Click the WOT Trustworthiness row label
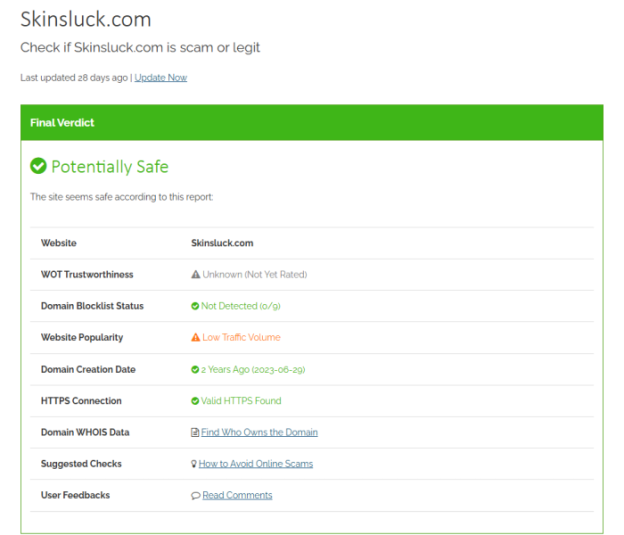The image size is (624, 535). tap(87, 275)
